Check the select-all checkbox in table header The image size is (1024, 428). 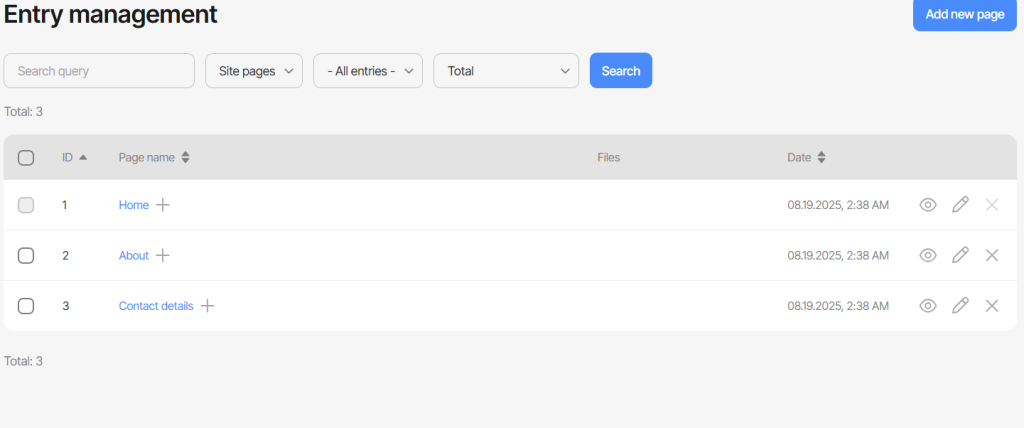(x=26, y=157)
